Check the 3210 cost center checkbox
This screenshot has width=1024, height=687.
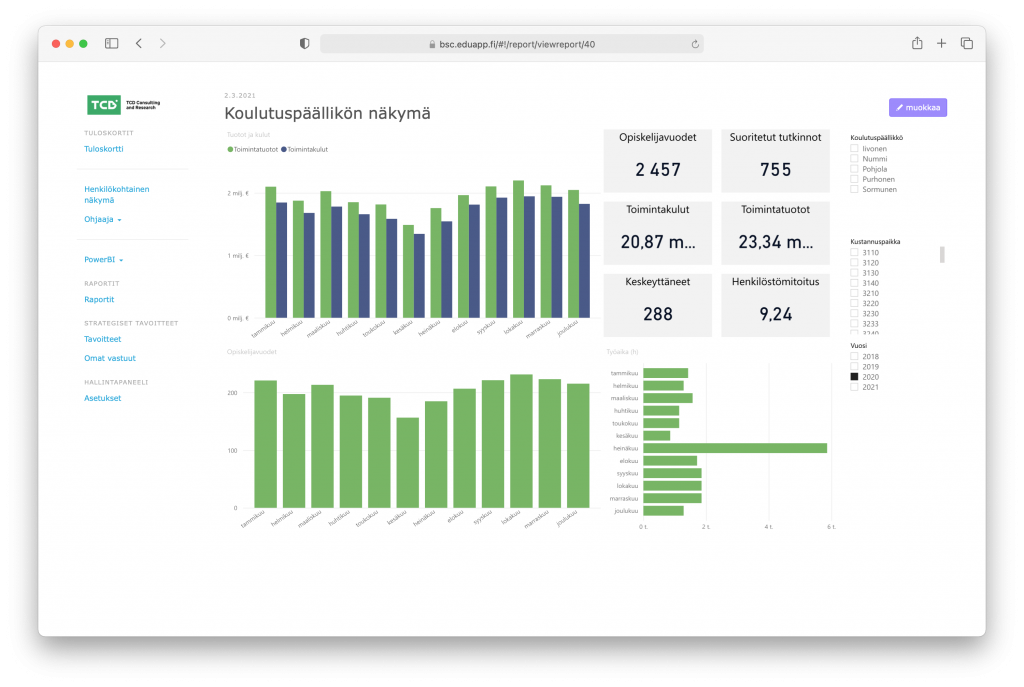[x=854, y=293]
